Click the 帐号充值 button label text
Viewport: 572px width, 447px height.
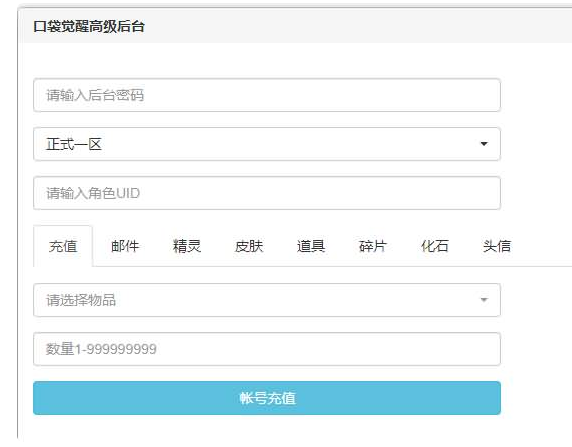[x=267, y=398]
